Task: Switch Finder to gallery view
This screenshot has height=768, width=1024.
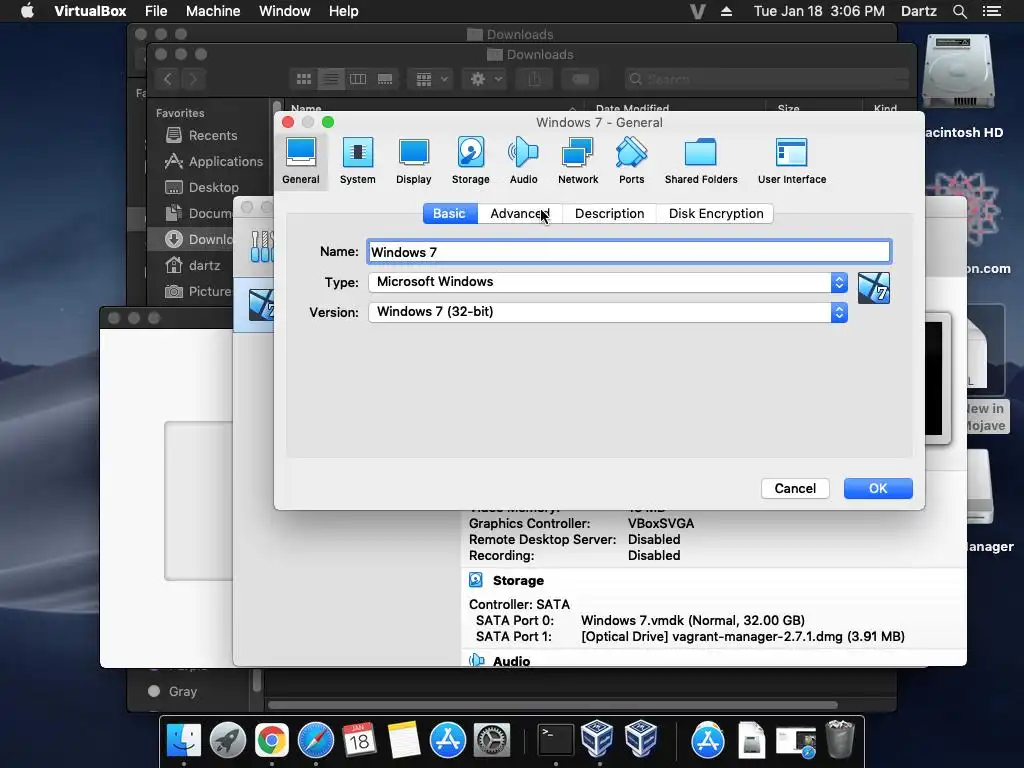Action: tap(385, 79)
